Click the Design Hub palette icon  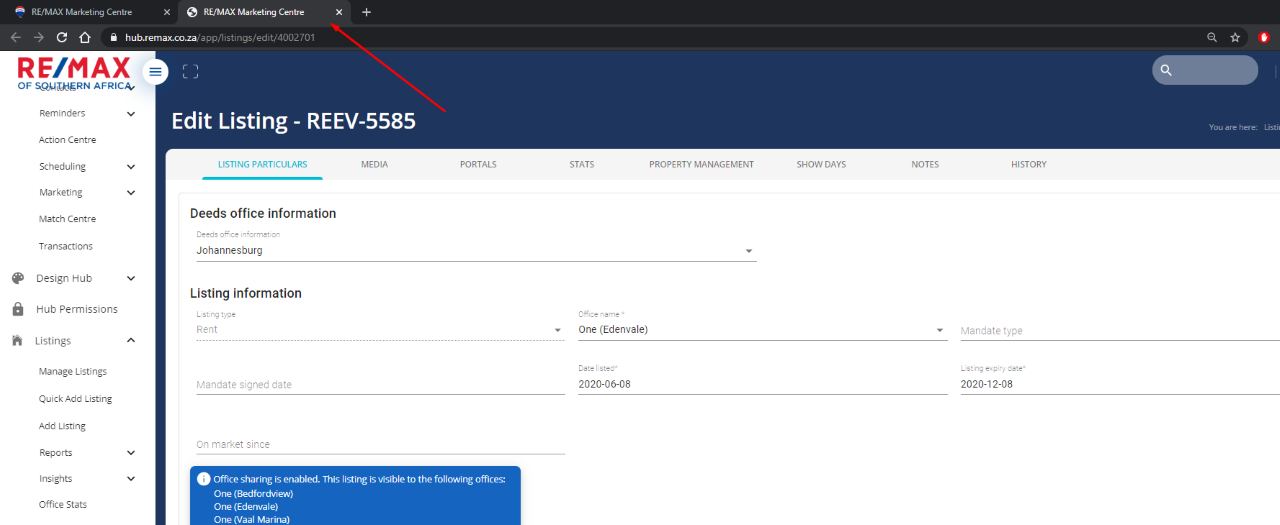[x=18, y=278]
